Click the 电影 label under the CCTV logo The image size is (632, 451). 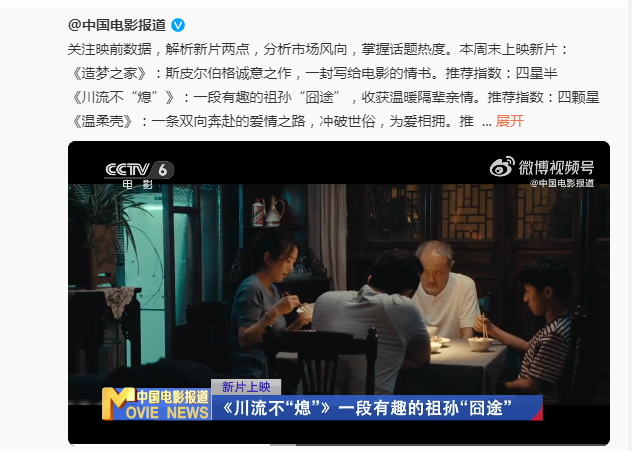click(x=137, y=184)
